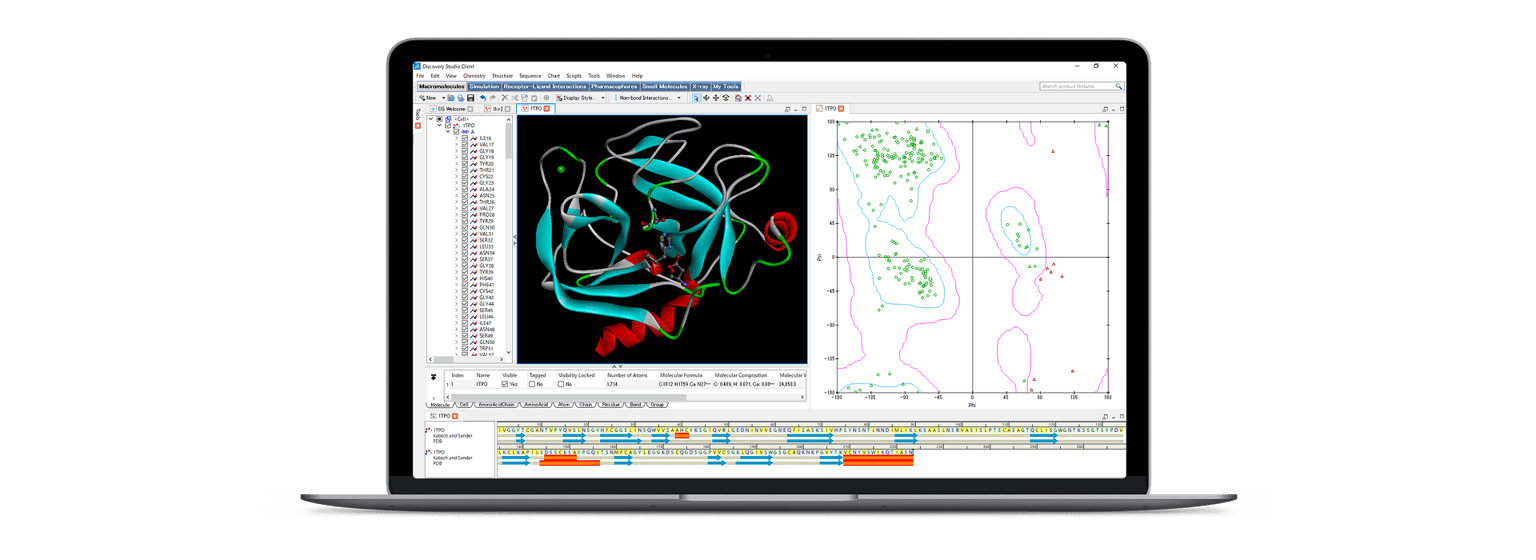Undo the last action

482,98
